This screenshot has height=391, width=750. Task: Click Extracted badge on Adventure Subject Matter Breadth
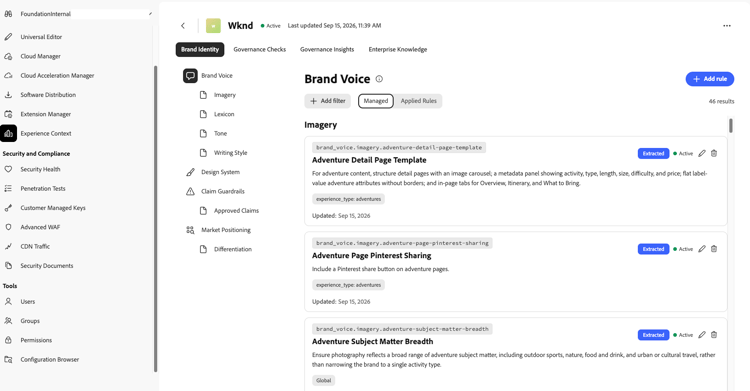pyautogui.click(x=653, y=335)
